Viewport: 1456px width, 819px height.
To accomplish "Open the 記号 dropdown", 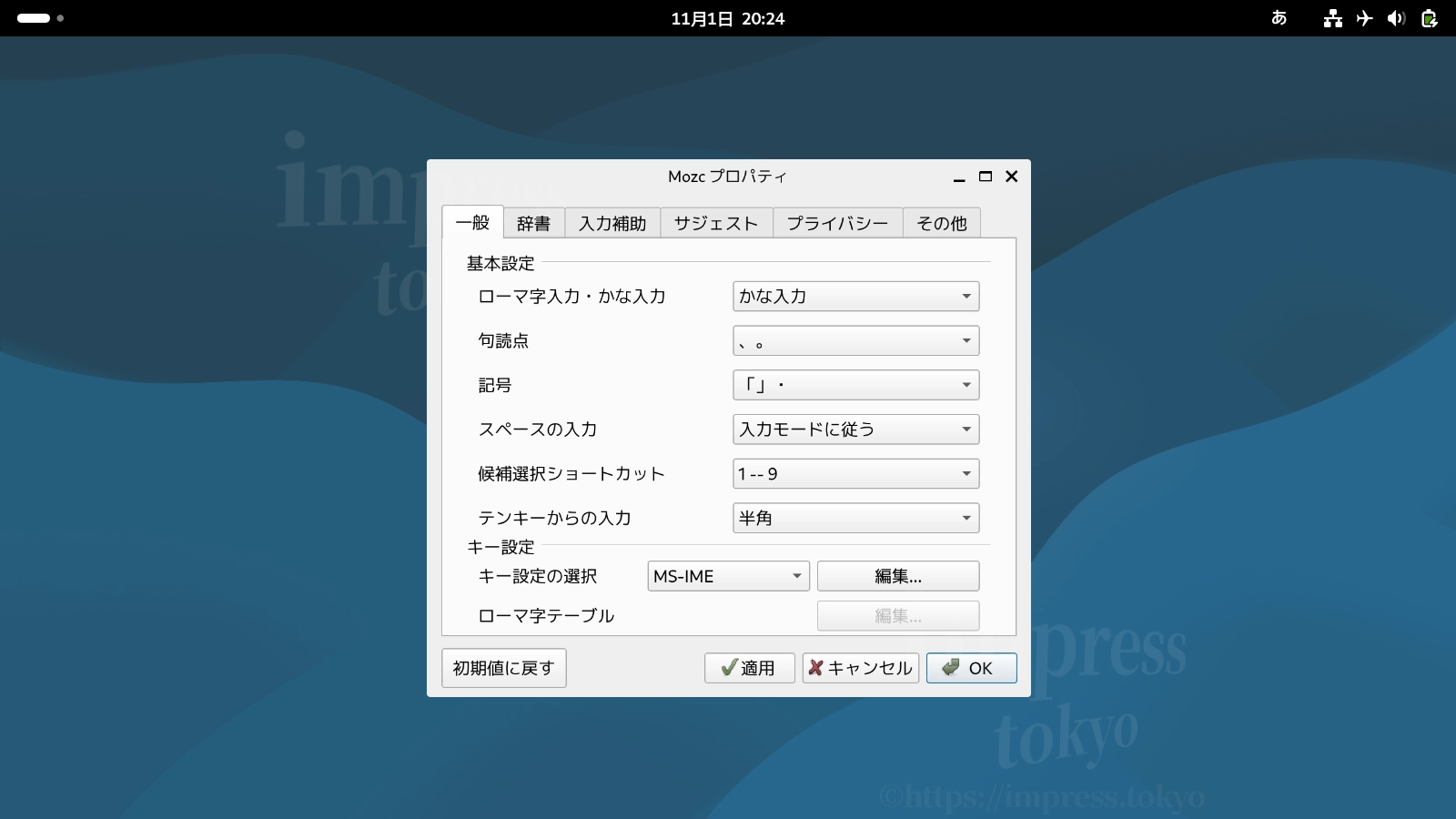I will (x=855, y=385).
